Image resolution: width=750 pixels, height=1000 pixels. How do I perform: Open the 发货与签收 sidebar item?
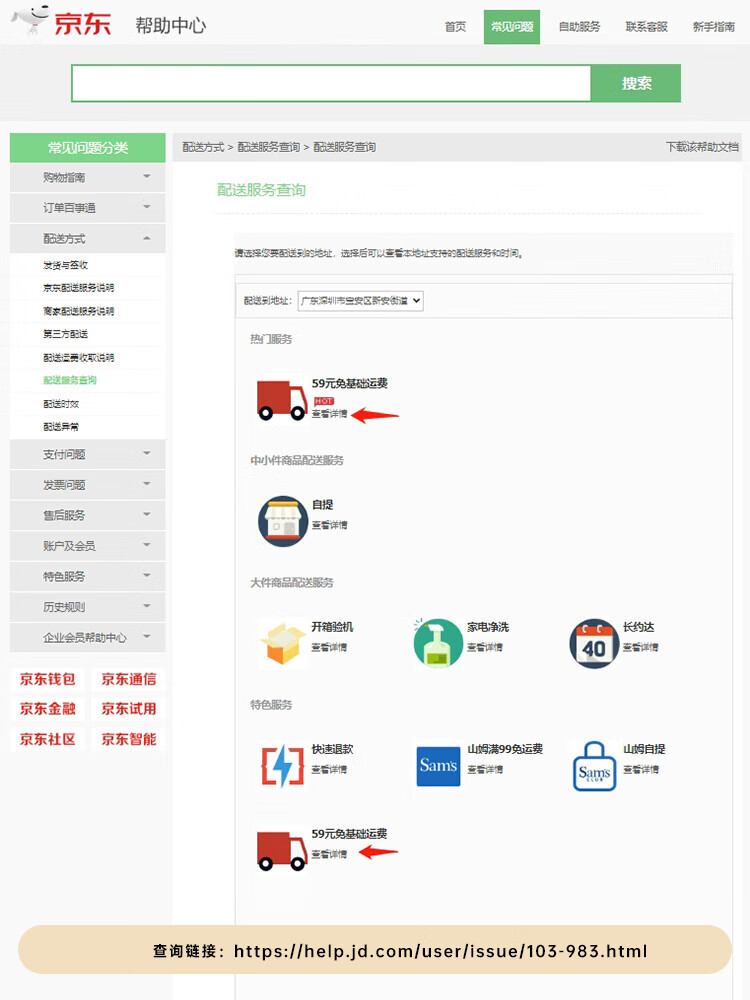pyautogui.click(x=66, y=265)
